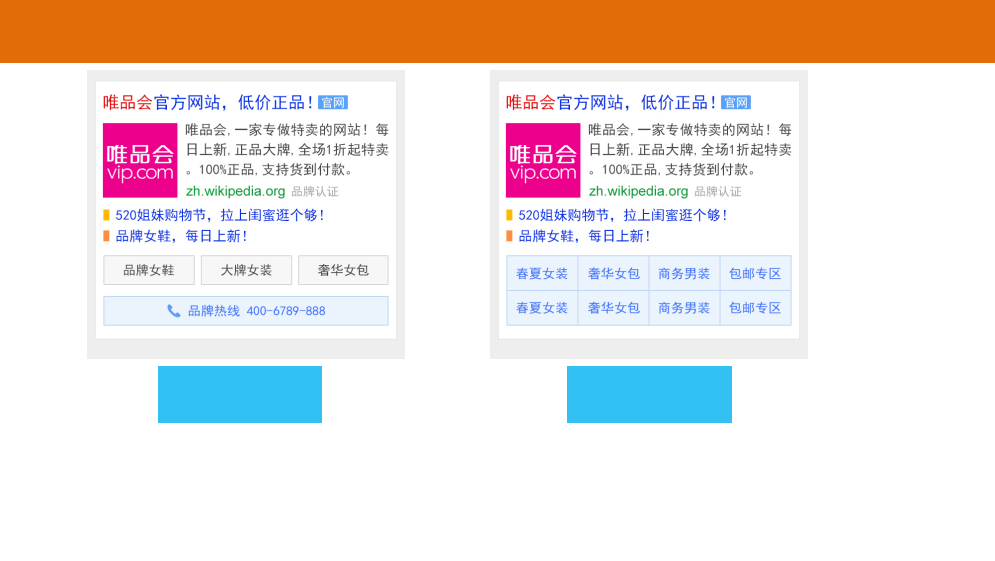Select 商务男装 in the second grid row
Screen dimensions: 995x561
coord(684,308)
